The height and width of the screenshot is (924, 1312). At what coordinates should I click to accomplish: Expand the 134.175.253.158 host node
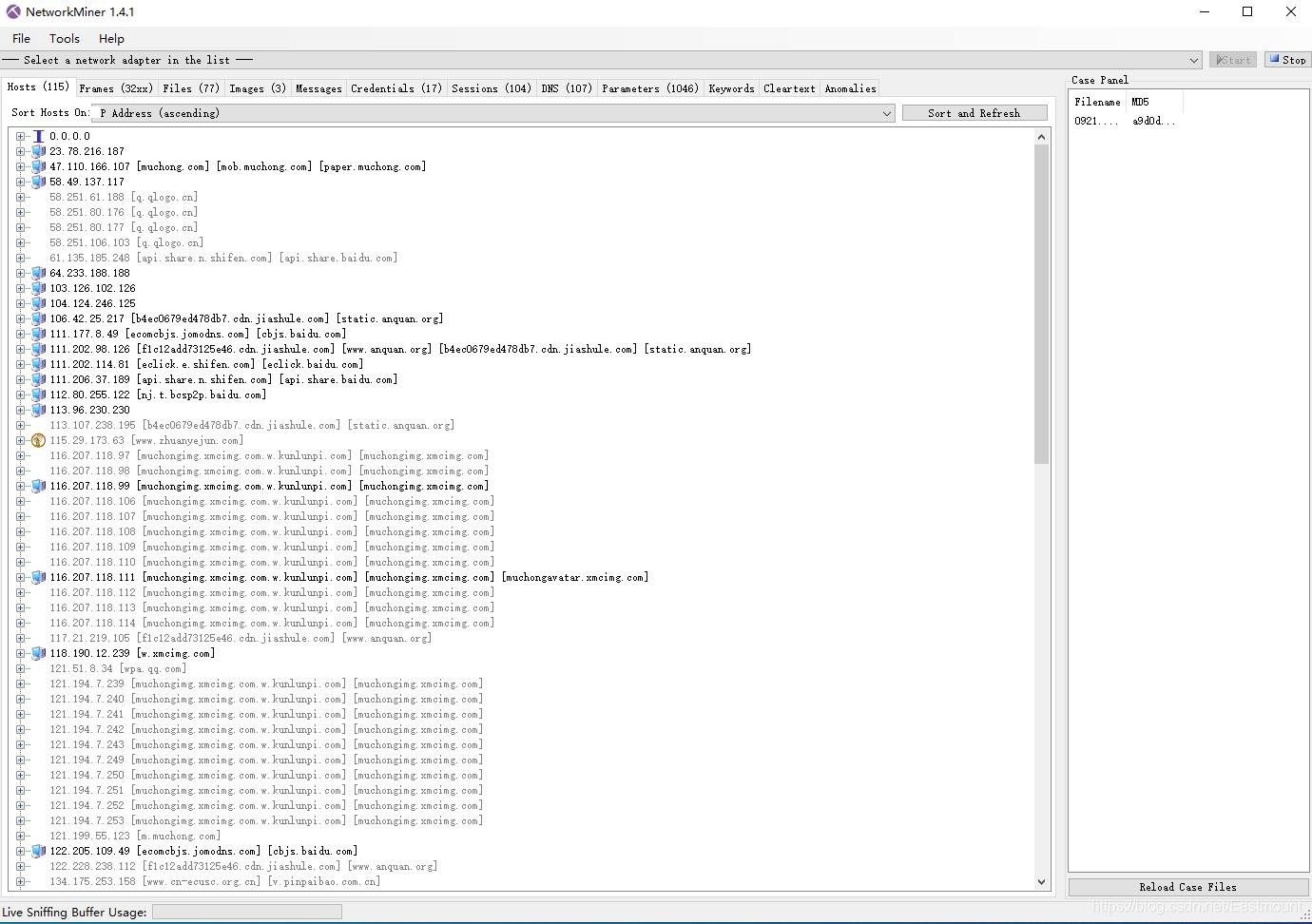coord(21,881)
